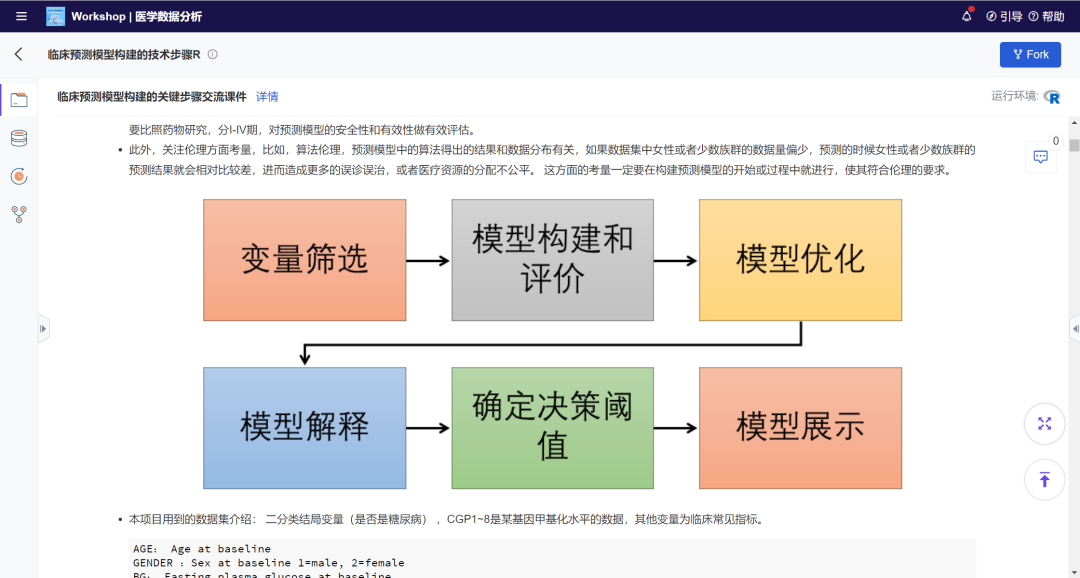This screenshot has height=578, width=1080.
Task: Open the hamburger menu
Action: tap(21, 16)
